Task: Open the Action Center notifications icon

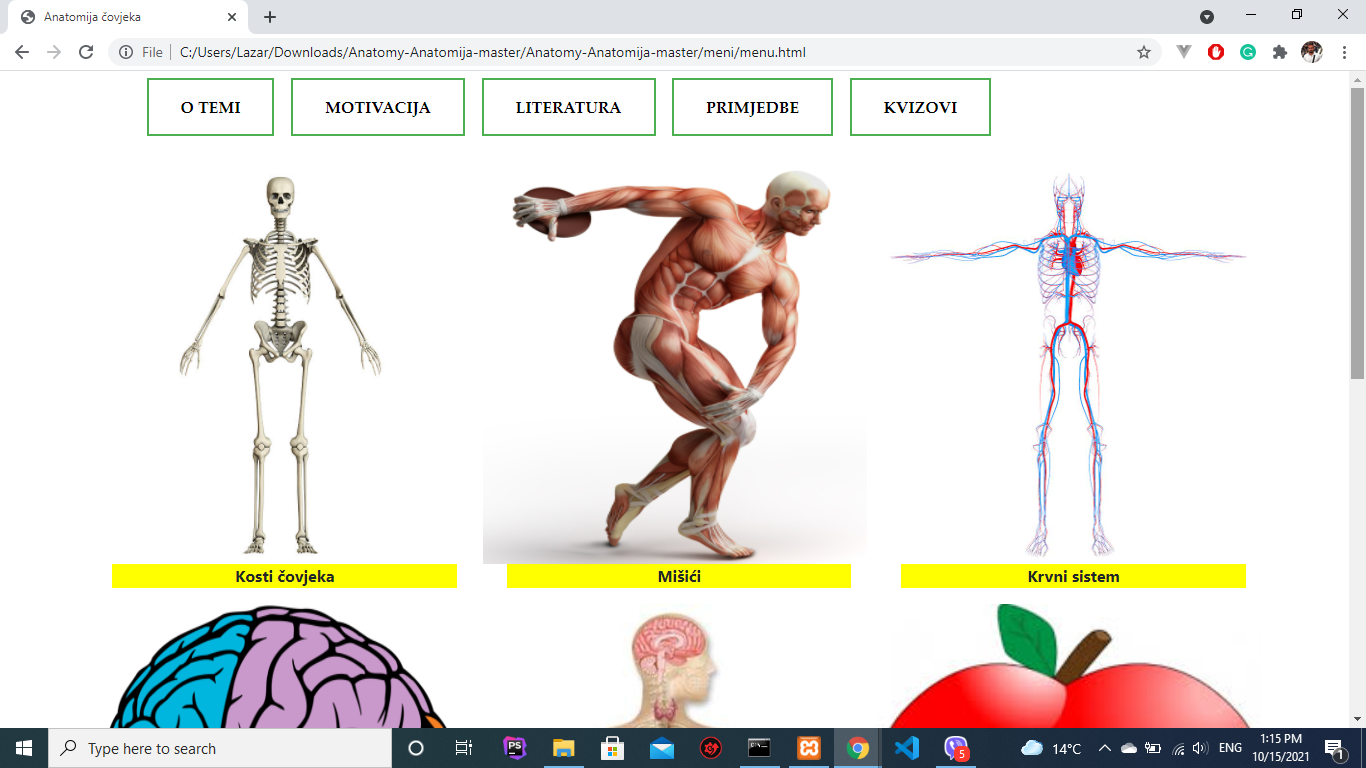Action: pos(1334,748)
